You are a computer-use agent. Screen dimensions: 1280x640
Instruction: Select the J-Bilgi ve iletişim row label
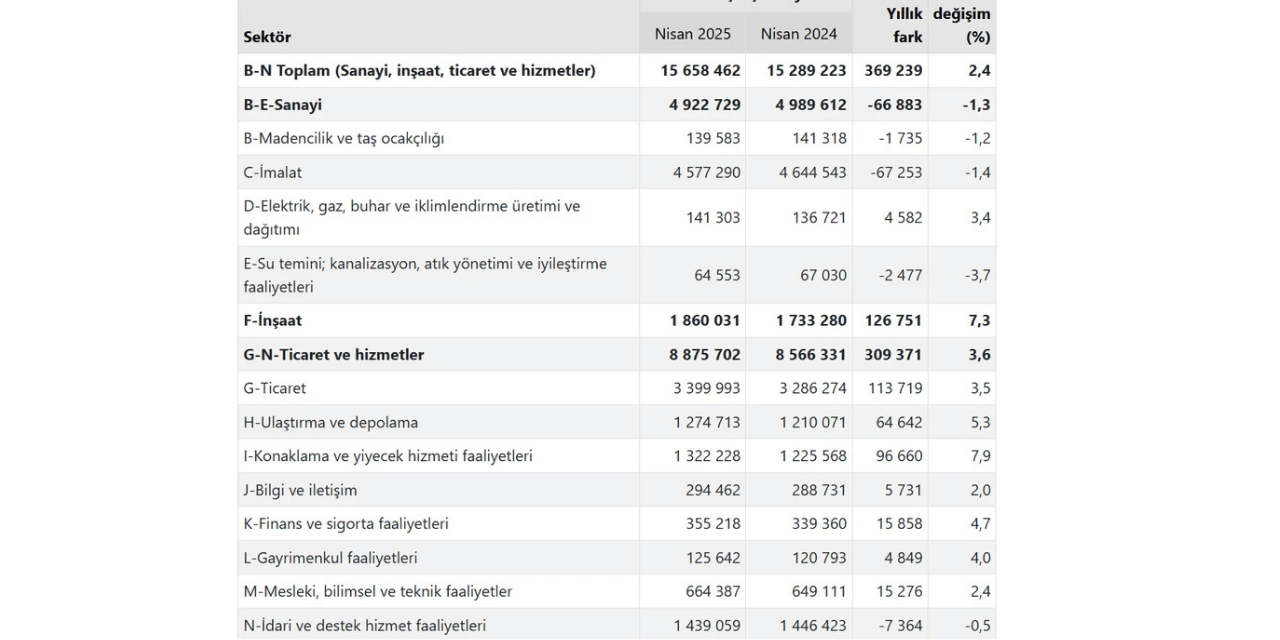pyautogui.click(x=300, y=491)
